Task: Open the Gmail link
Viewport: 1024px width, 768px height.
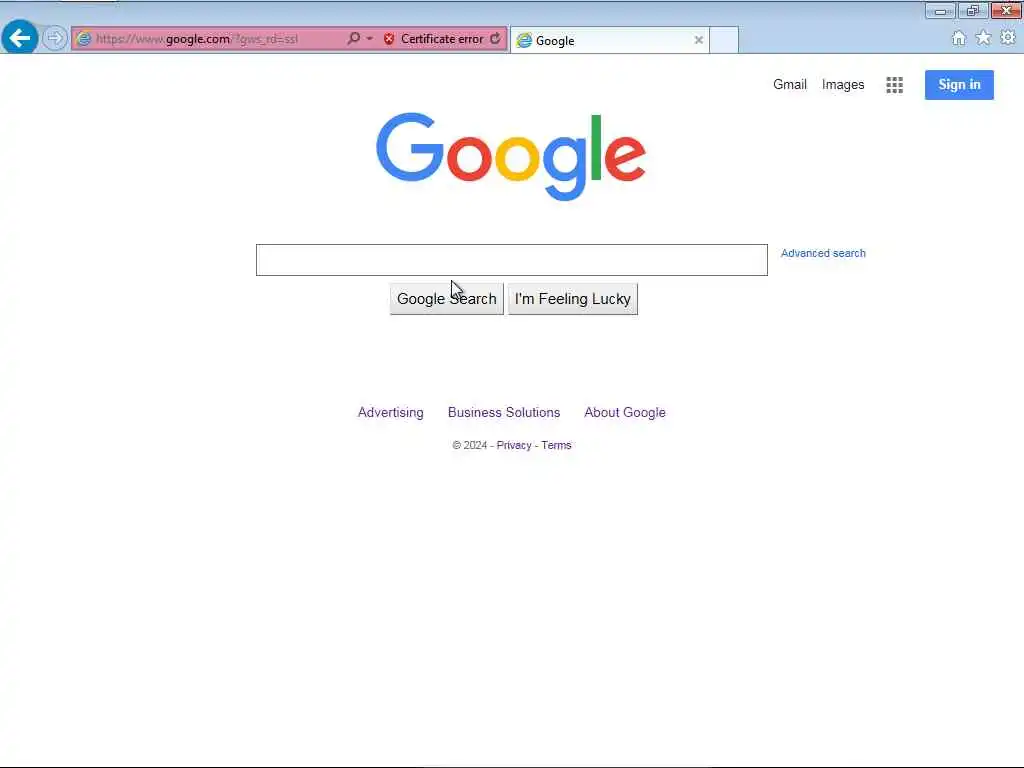Action: [x=790, y=85]
